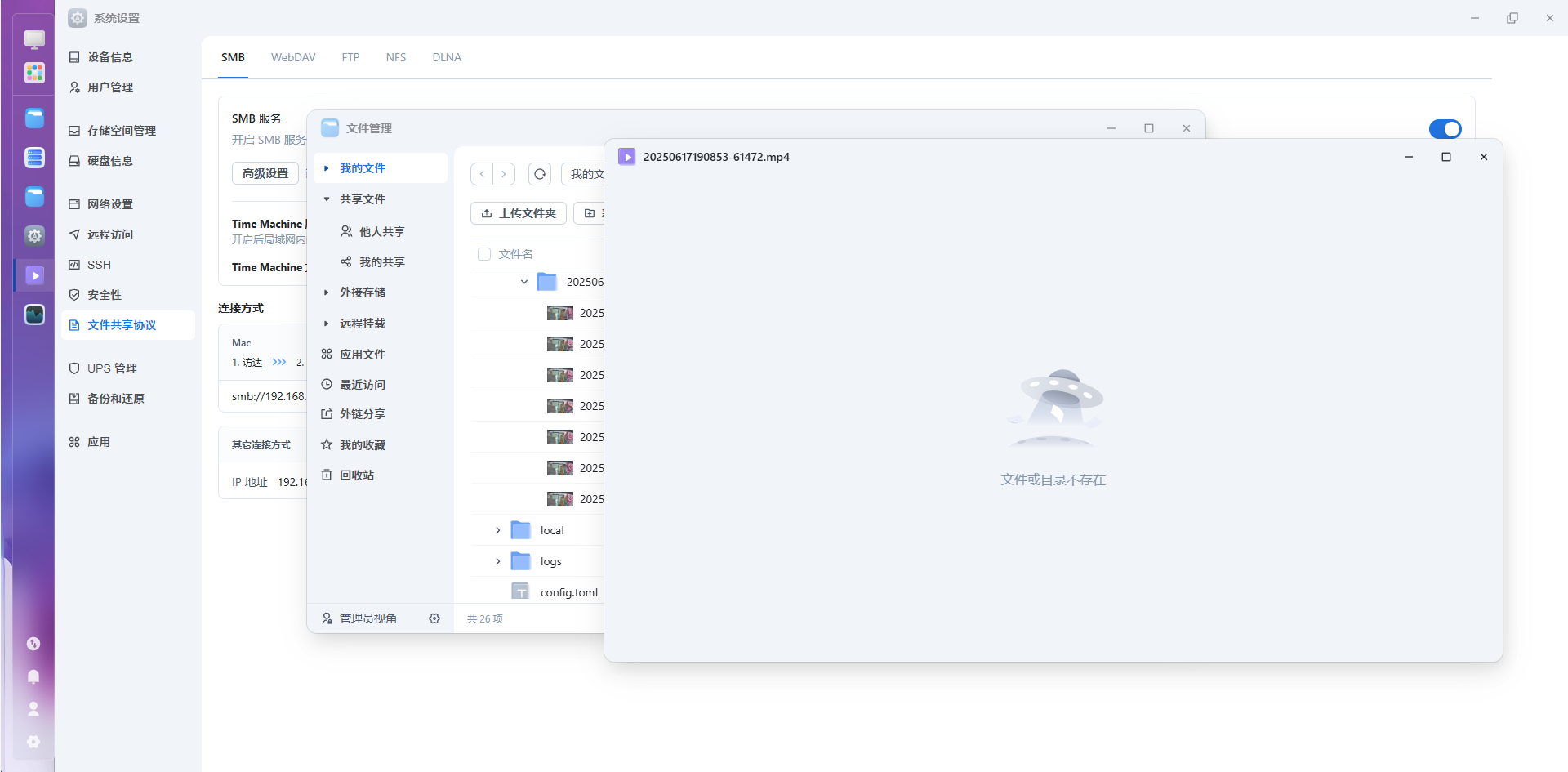Select the local folder icon
Viewport: 1568px width, 772px height.
pyautogui.click(x=521, y=530)
